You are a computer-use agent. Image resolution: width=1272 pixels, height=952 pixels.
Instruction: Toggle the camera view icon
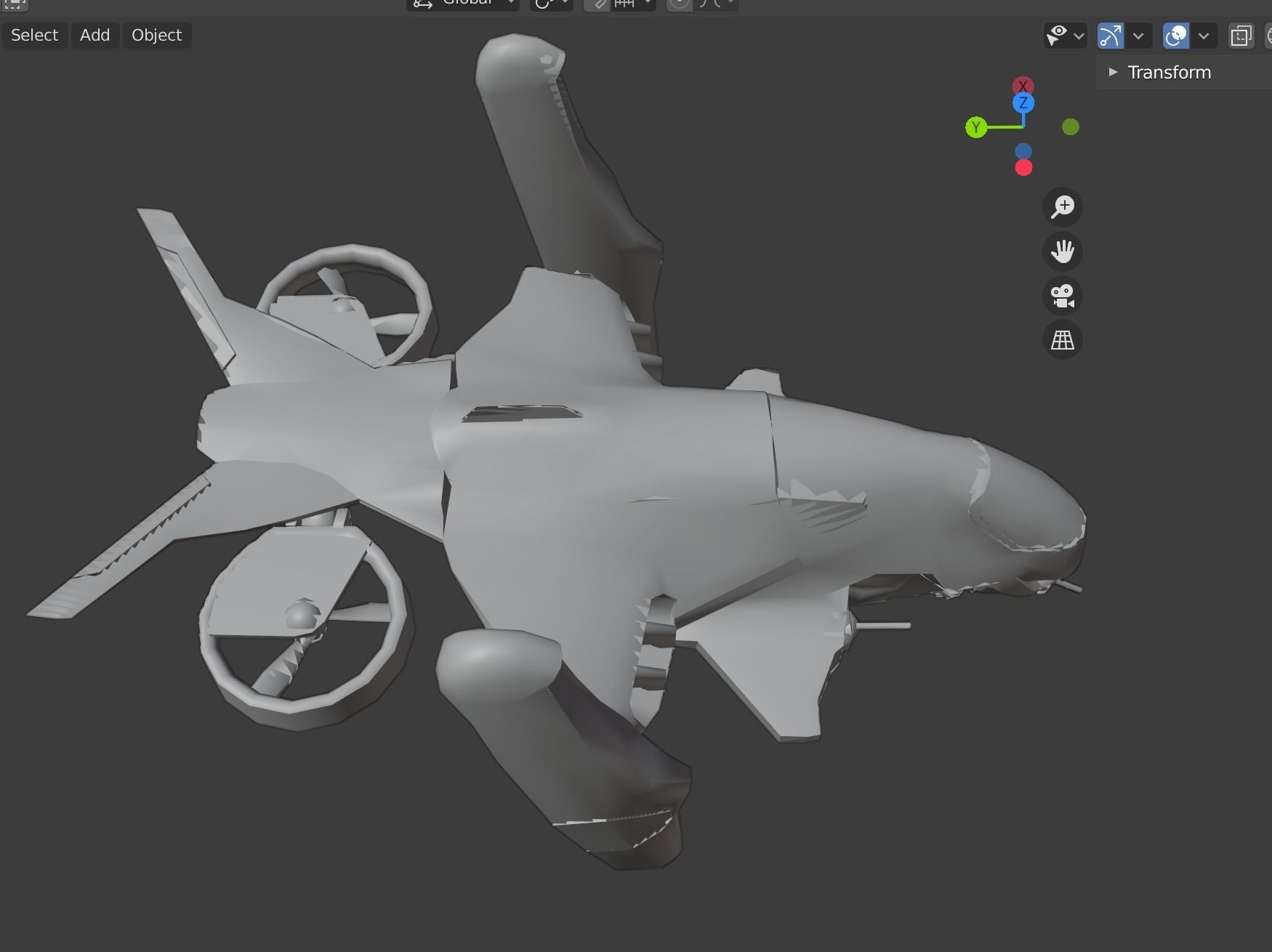[x=1063, y=296]
